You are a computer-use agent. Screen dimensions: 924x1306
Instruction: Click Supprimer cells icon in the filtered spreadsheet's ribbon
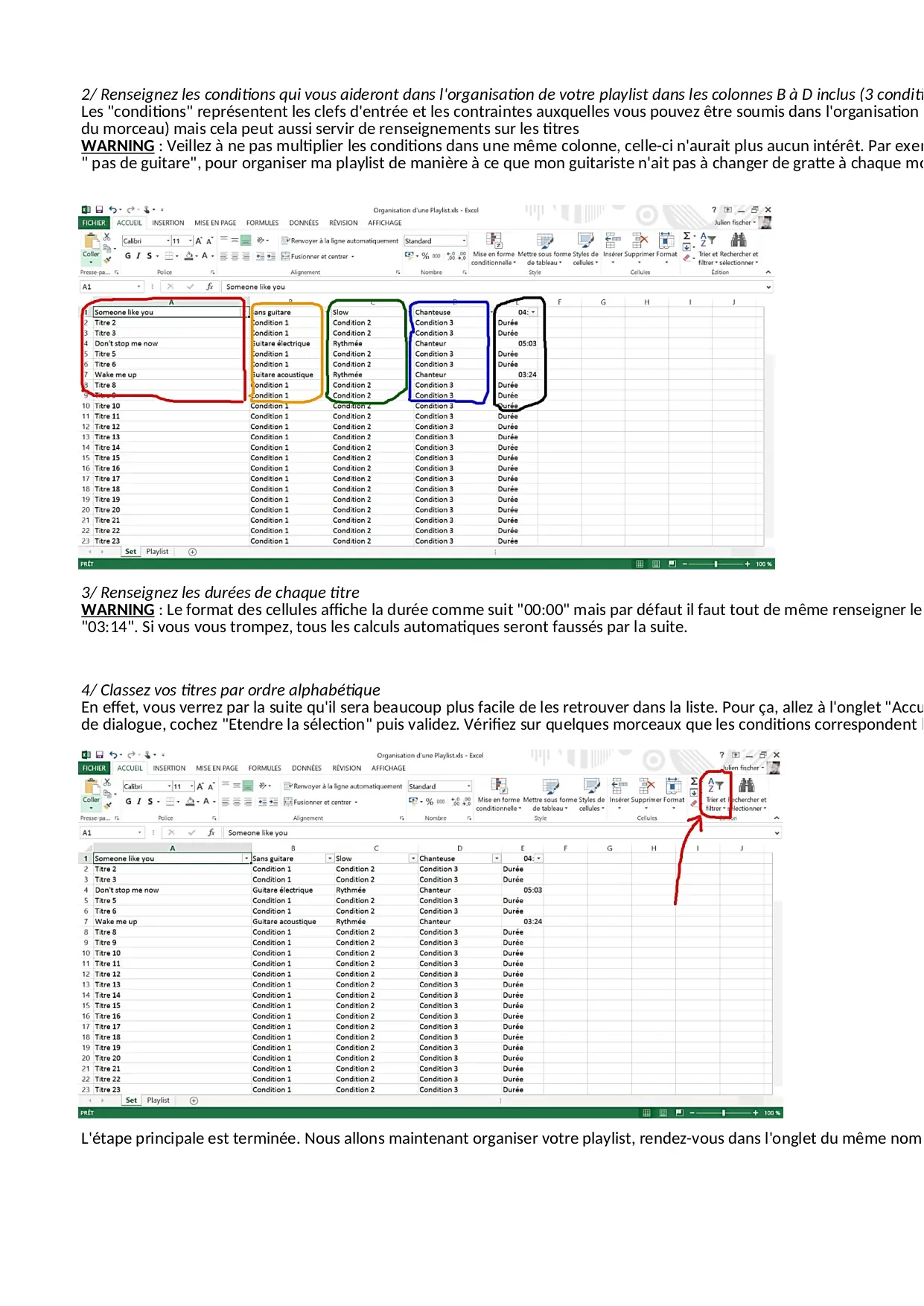(x=646, y=786)
